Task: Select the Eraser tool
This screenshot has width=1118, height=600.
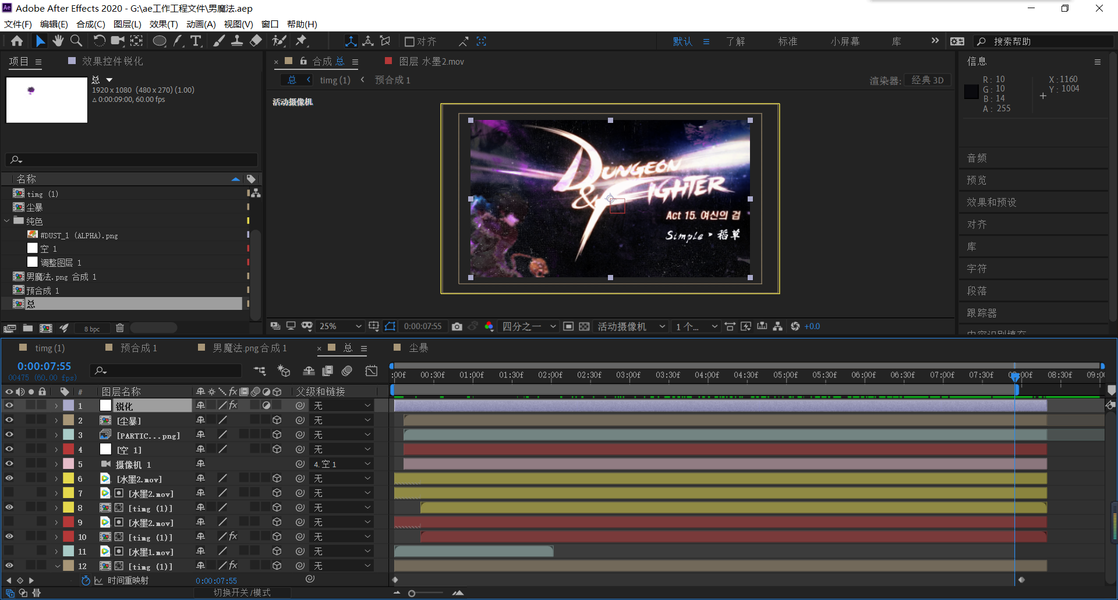Action: 256,41
